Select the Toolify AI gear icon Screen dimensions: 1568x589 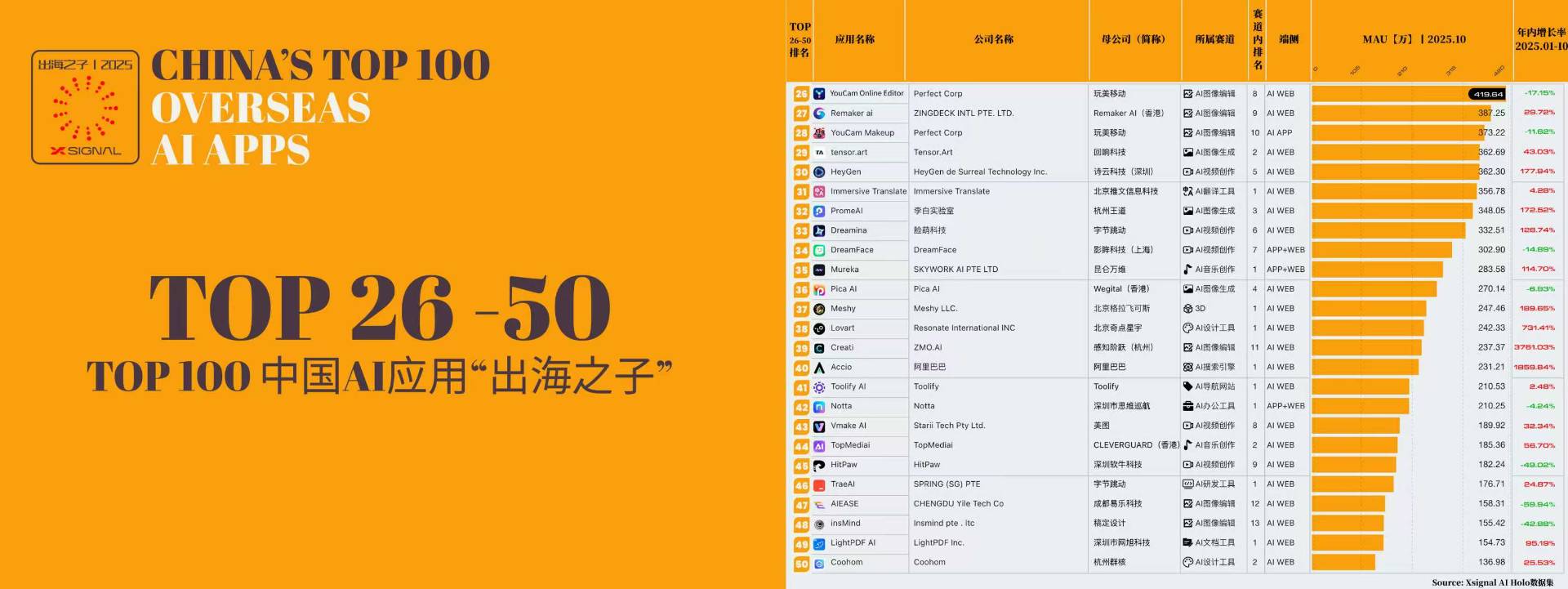click(x=819, y=387)
